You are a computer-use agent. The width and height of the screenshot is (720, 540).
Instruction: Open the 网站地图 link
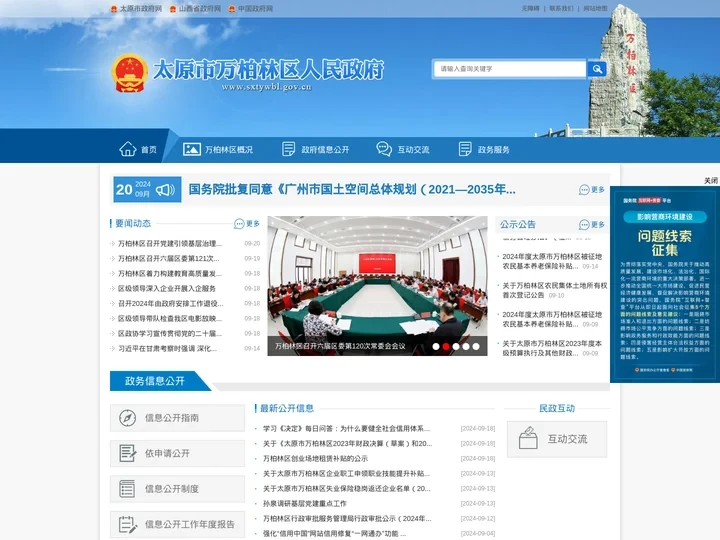595,8
